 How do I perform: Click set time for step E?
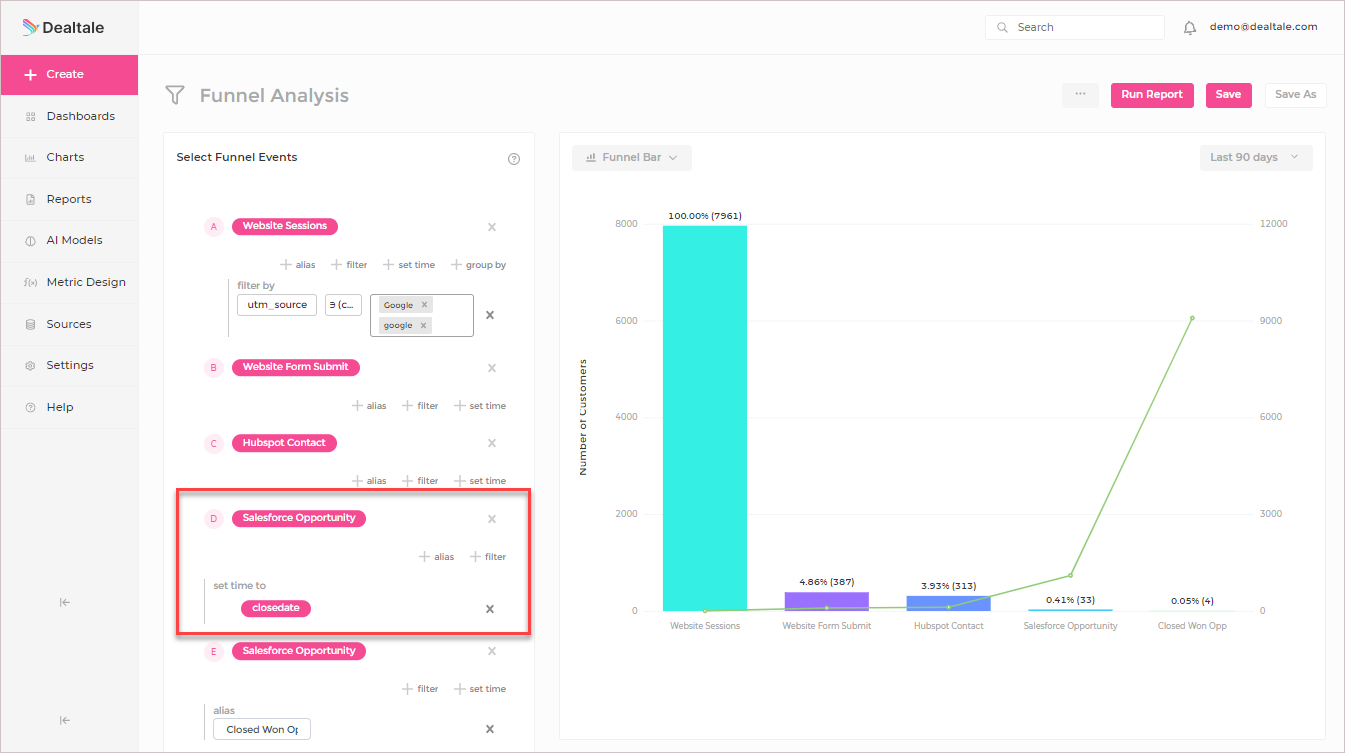click(x=480, y=689)
